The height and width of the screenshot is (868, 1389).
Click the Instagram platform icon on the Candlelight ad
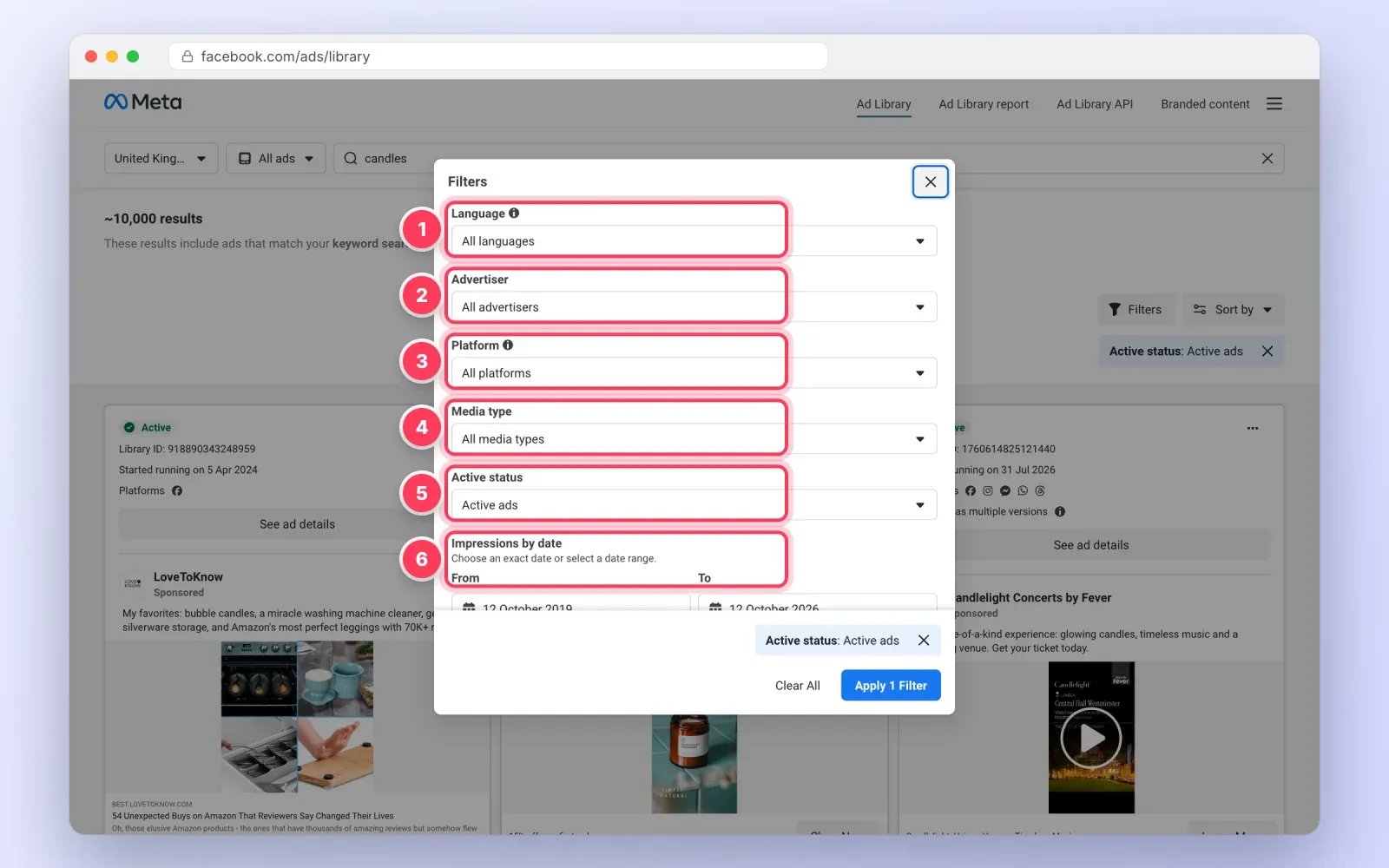(x=988, y=491)
